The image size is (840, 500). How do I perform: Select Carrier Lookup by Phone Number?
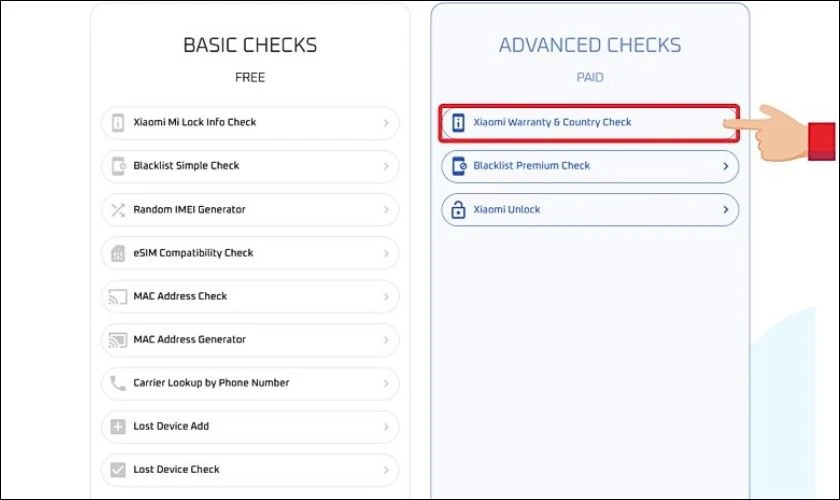(x=211, y=383)
